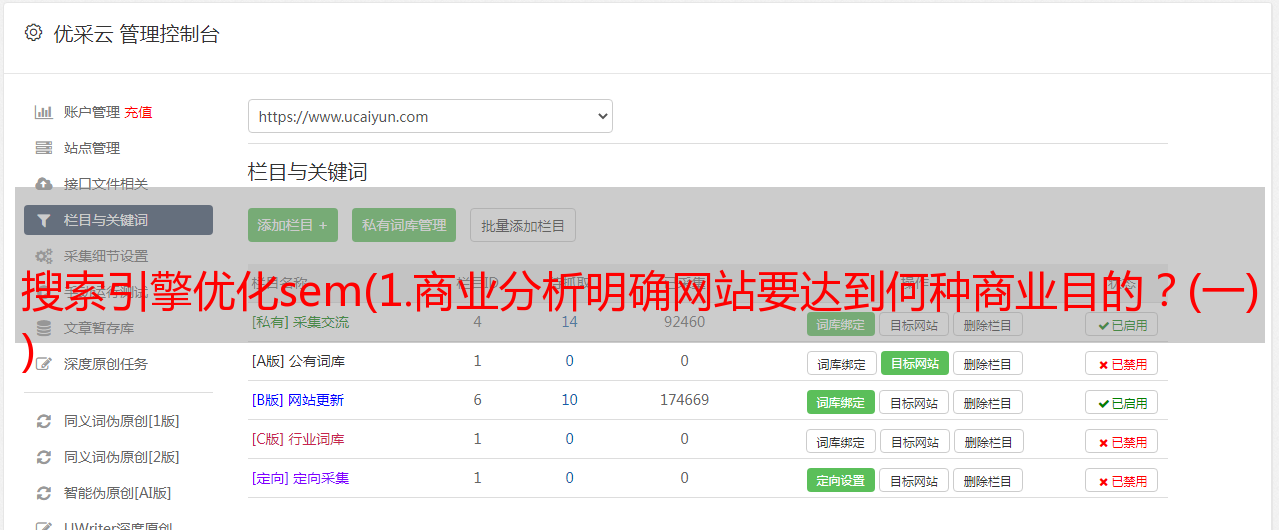Click 删除栏目 in the 定向采集 row
1279x530 pixels.
(988, 480)
